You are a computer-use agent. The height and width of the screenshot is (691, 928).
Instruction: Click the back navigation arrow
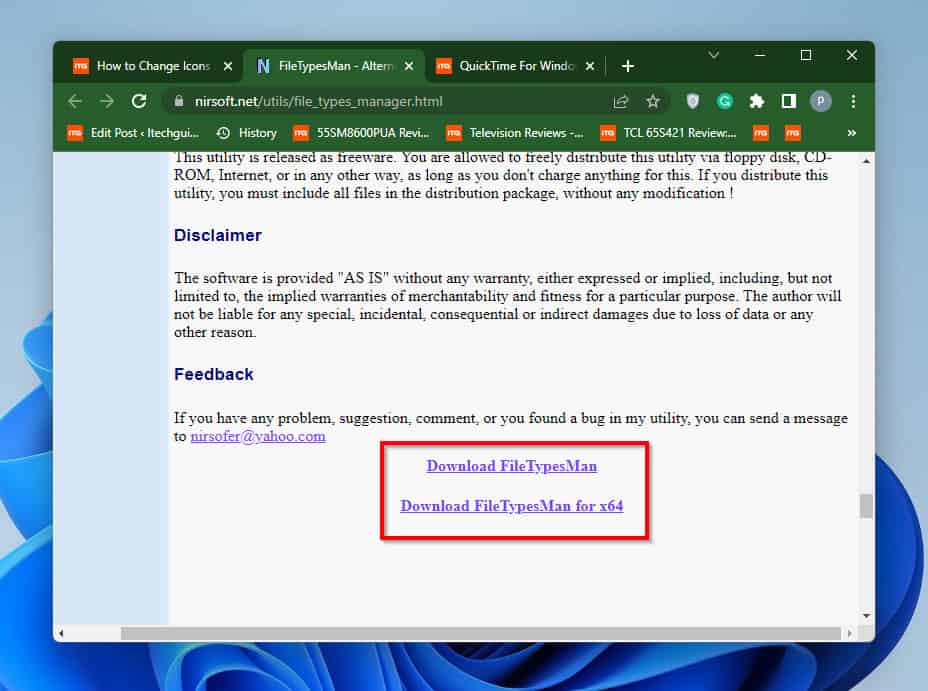coord(75,101)
